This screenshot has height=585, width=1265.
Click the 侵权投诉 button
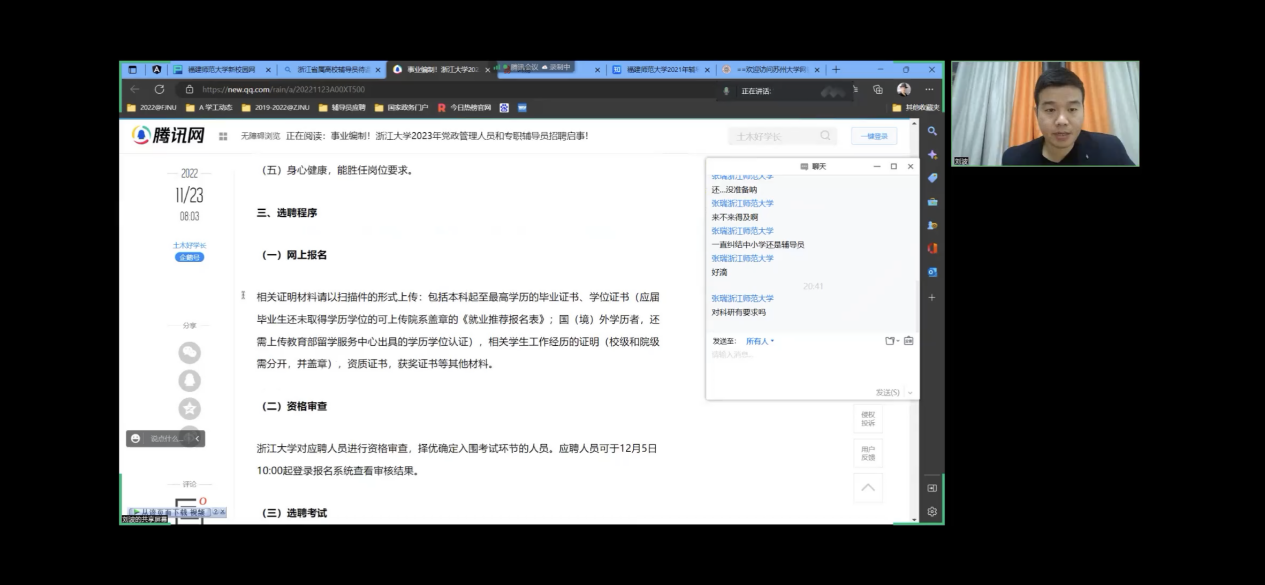(867, 419)
